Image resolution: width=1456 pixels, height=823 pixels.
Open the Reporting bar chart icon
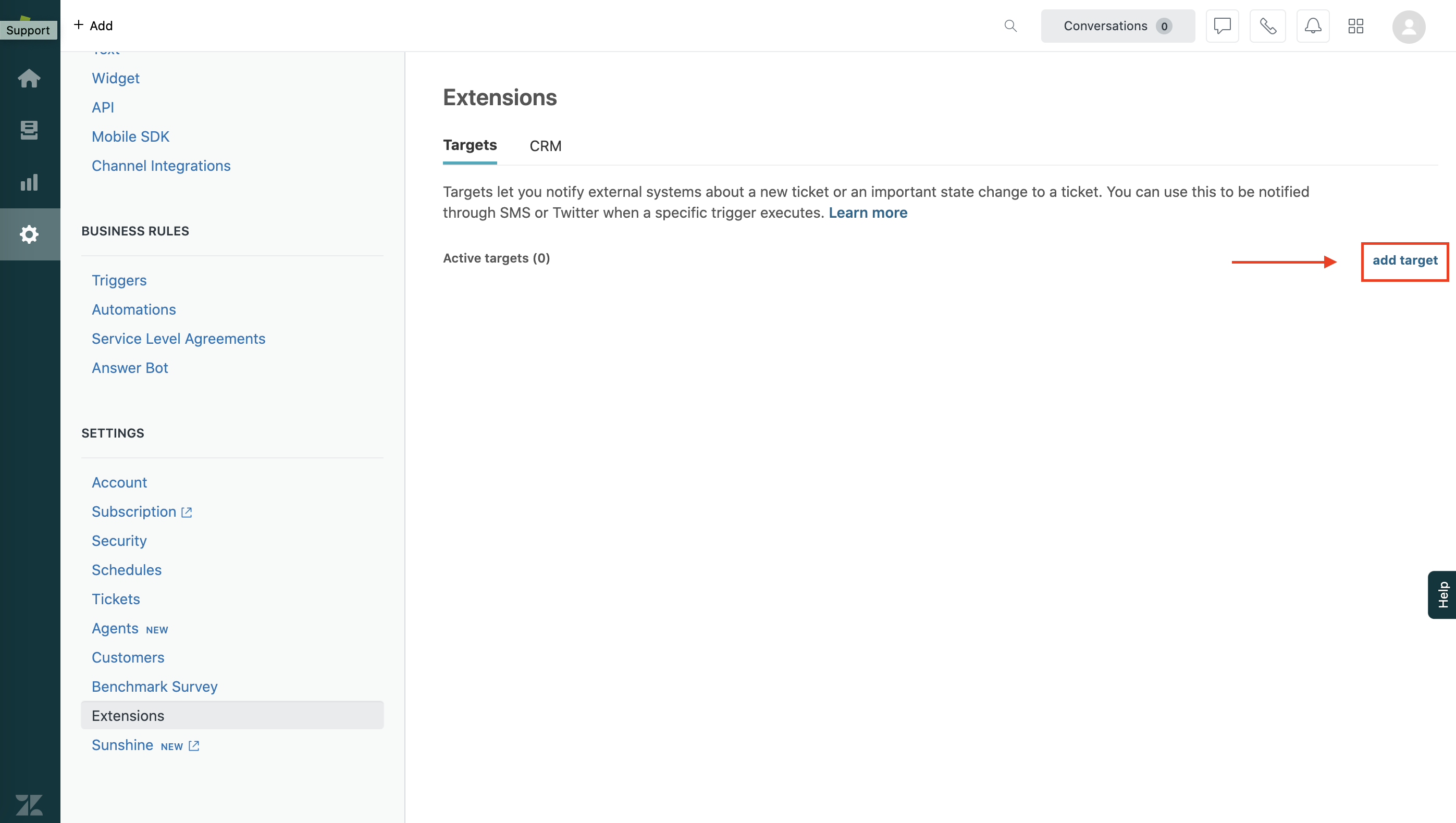(x=29, y=182)
